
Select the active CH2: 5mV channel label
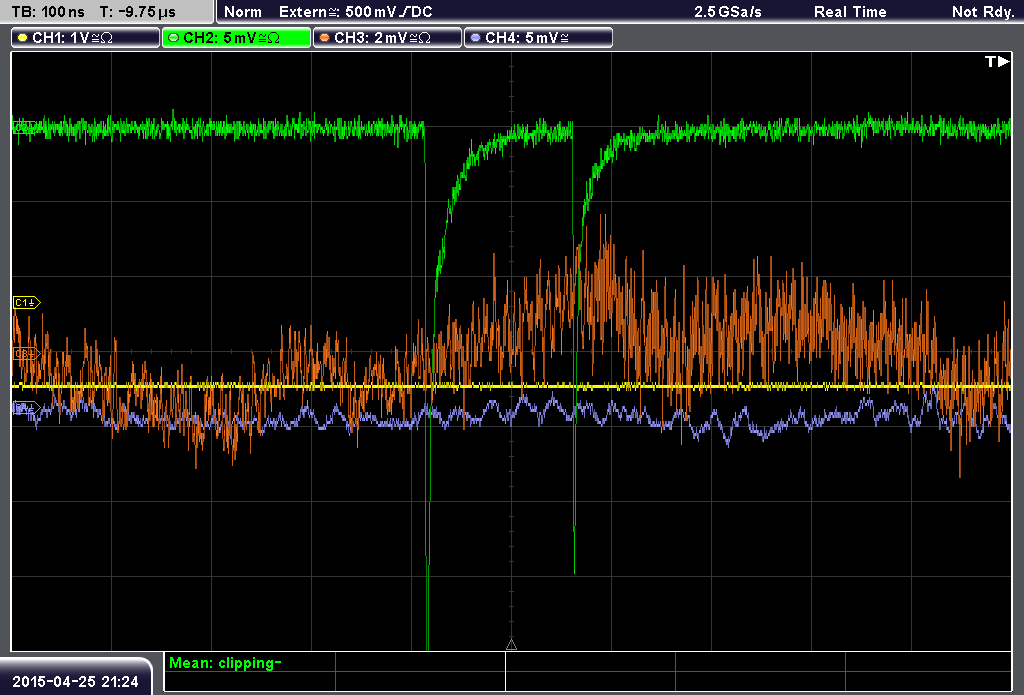pyautogui.click(x=236, y=38)
